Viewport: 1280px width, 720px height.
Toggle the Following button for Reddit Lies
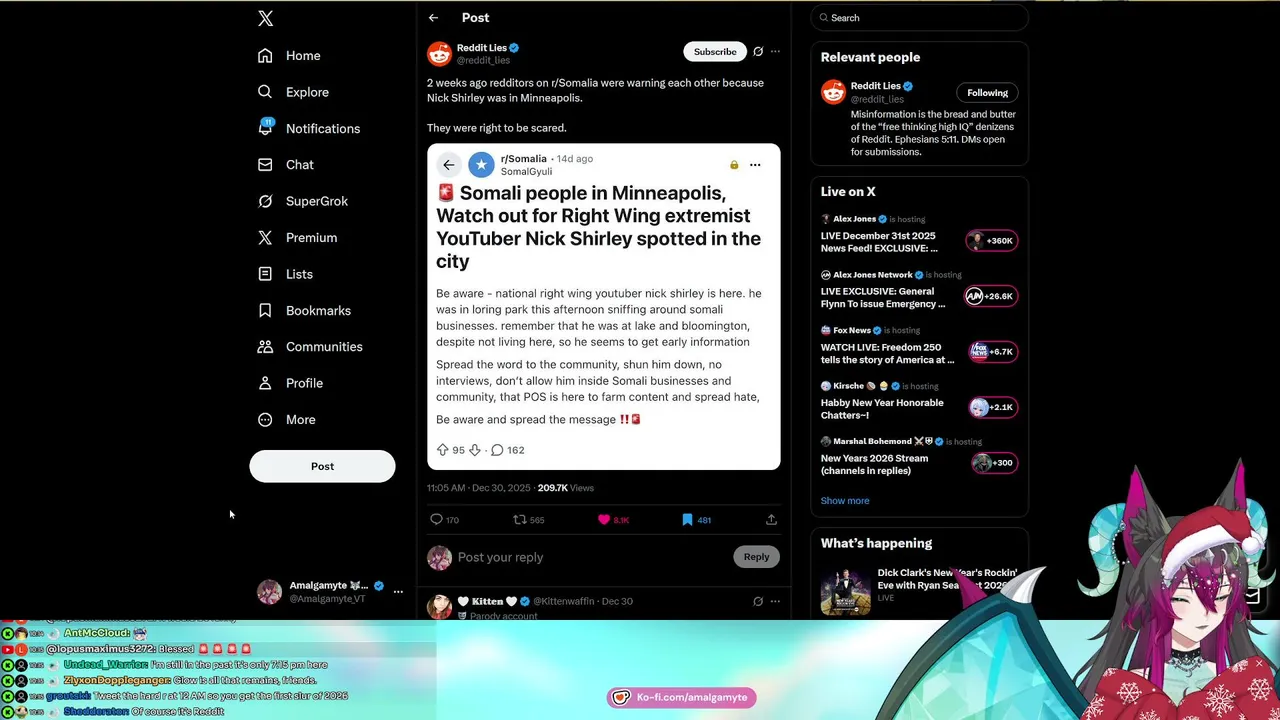pos(987,93)
